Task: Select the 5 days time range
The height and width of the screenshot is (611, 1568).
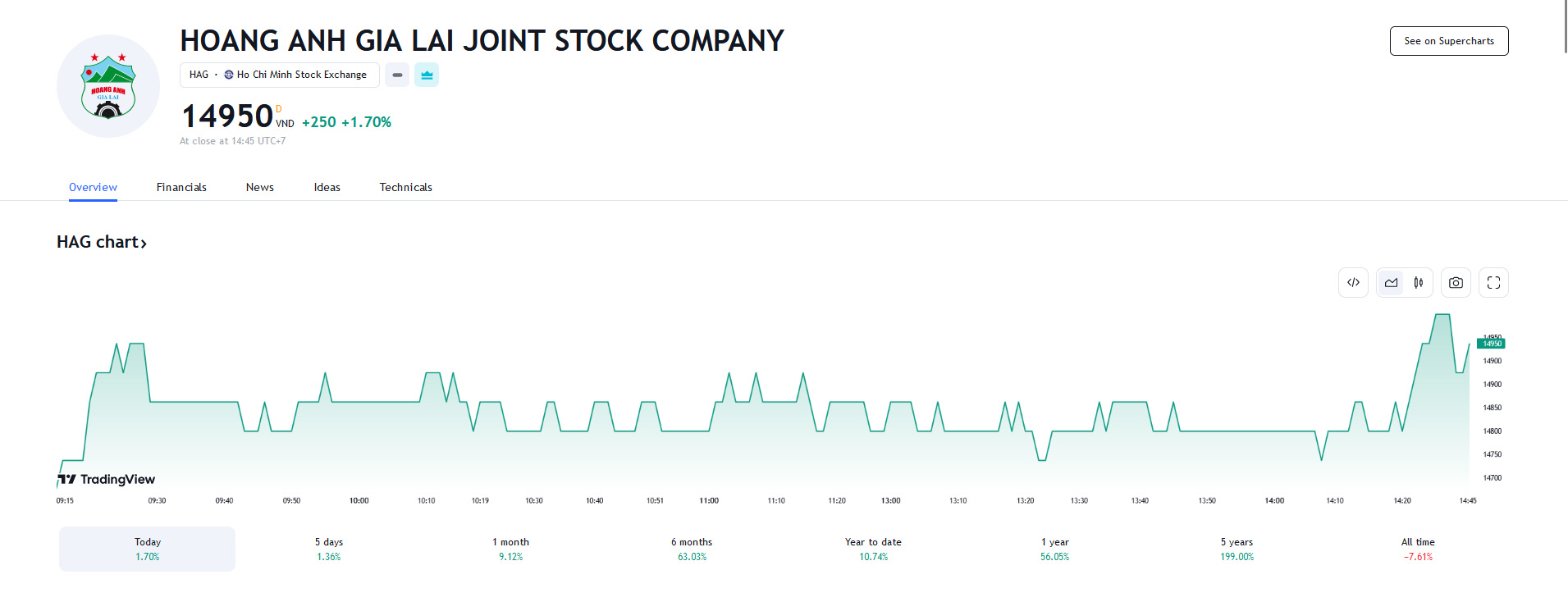Action: point(328,549)
